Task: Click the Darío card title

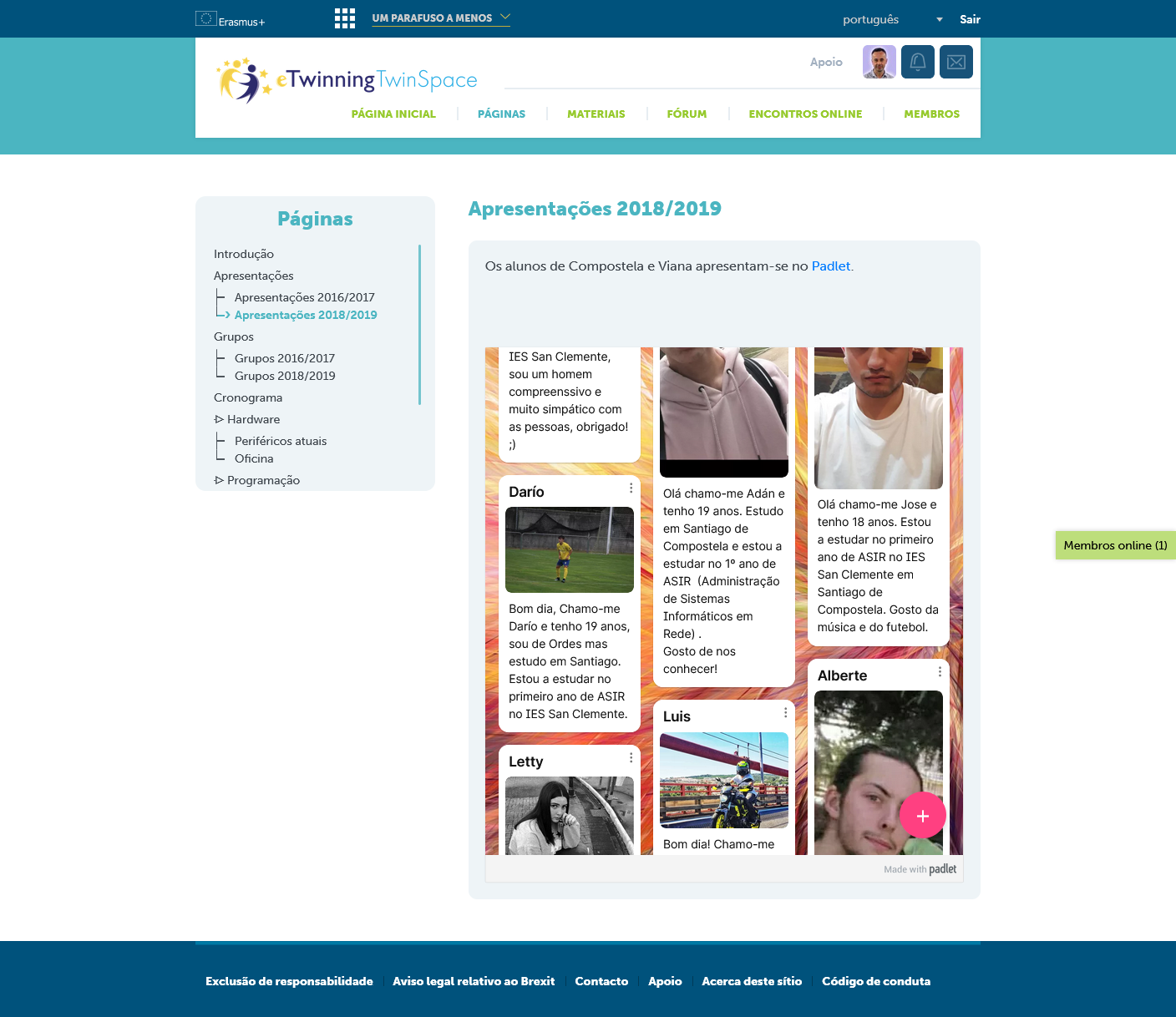Action: pos(526,492)
